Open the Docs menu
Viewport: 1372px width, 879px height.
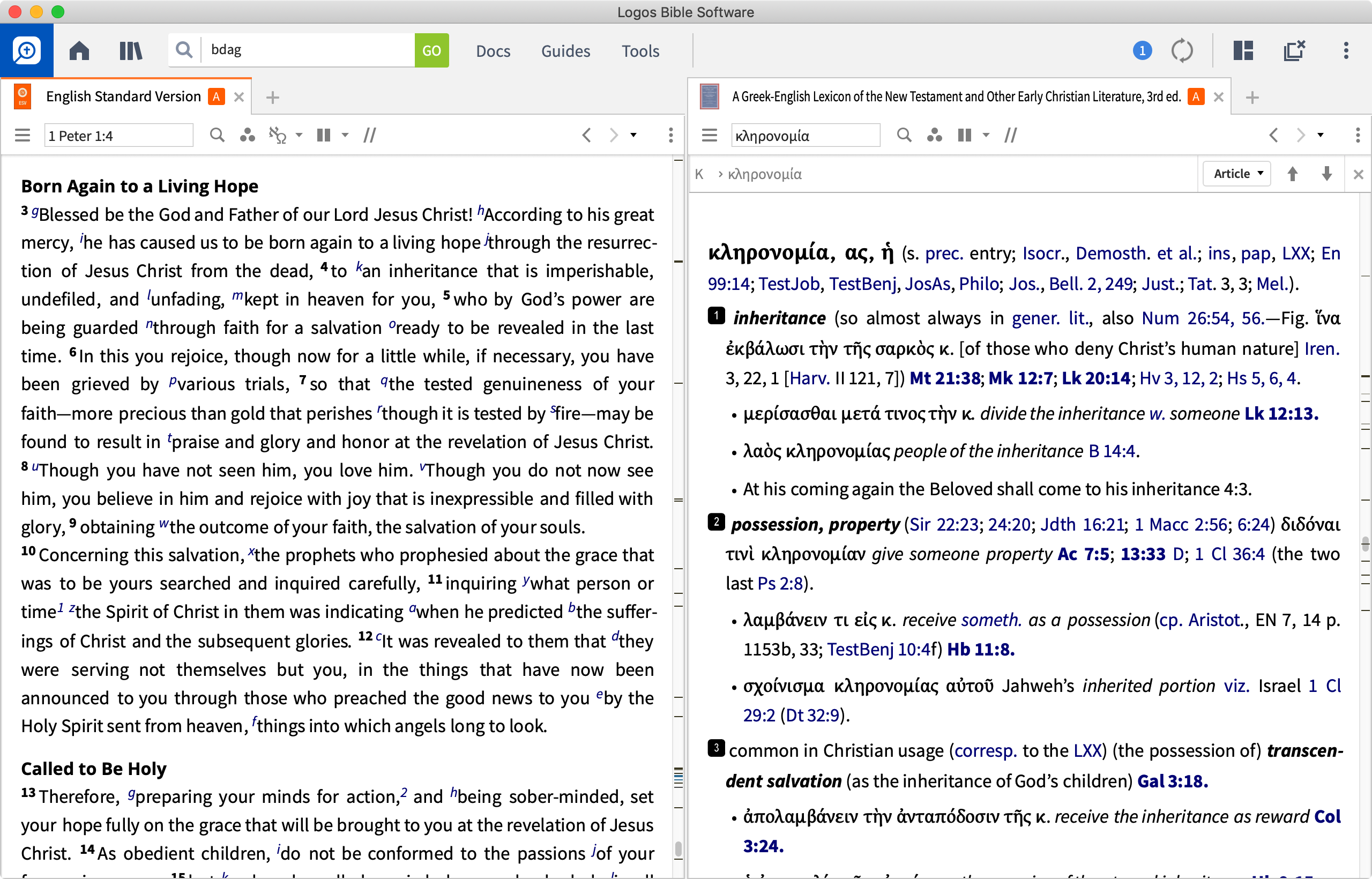click(x=493, y=51)
